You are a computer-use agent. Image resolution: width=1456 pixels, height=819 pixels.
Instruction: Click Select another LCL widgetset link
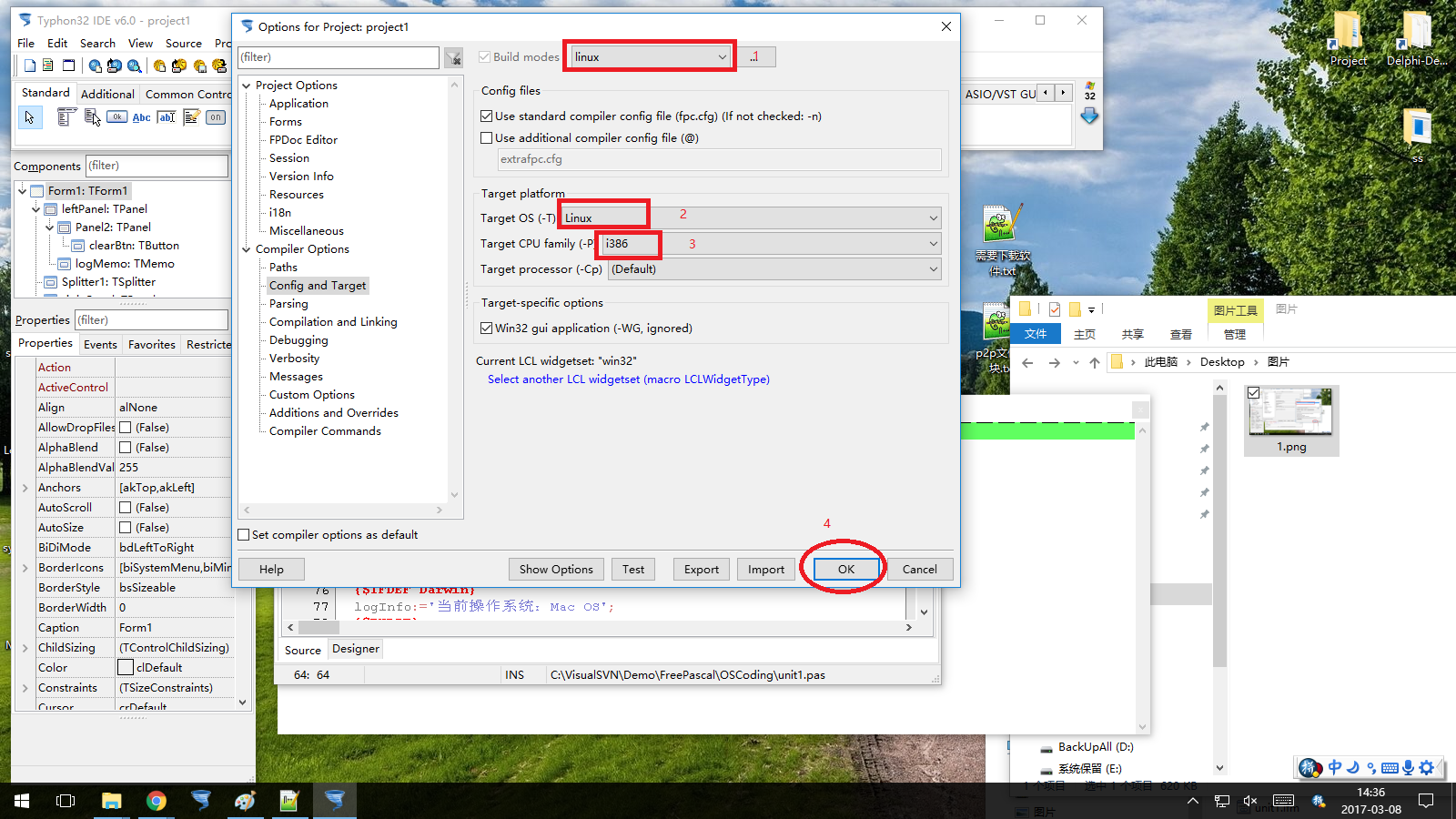coord(629,379)
